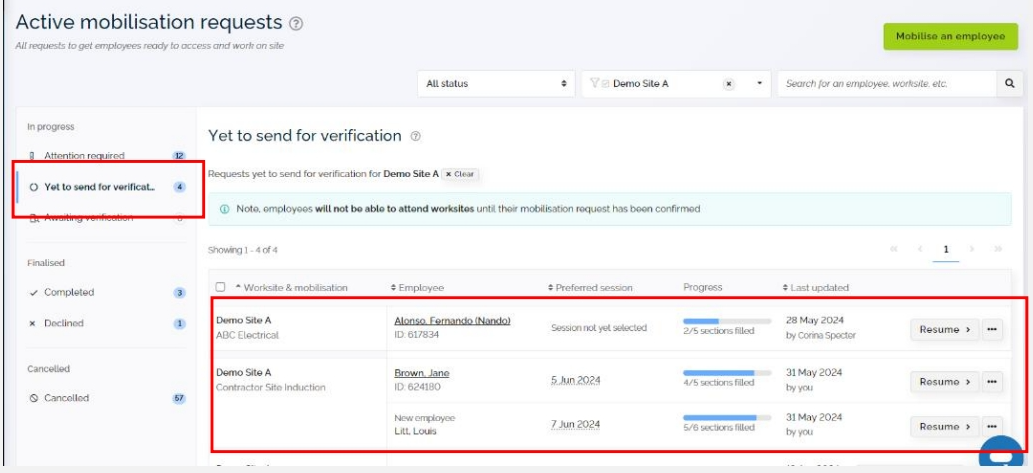
Task: Resume the Alonso, Fernando mobilisation request
Action: click(x=945, y=329)
